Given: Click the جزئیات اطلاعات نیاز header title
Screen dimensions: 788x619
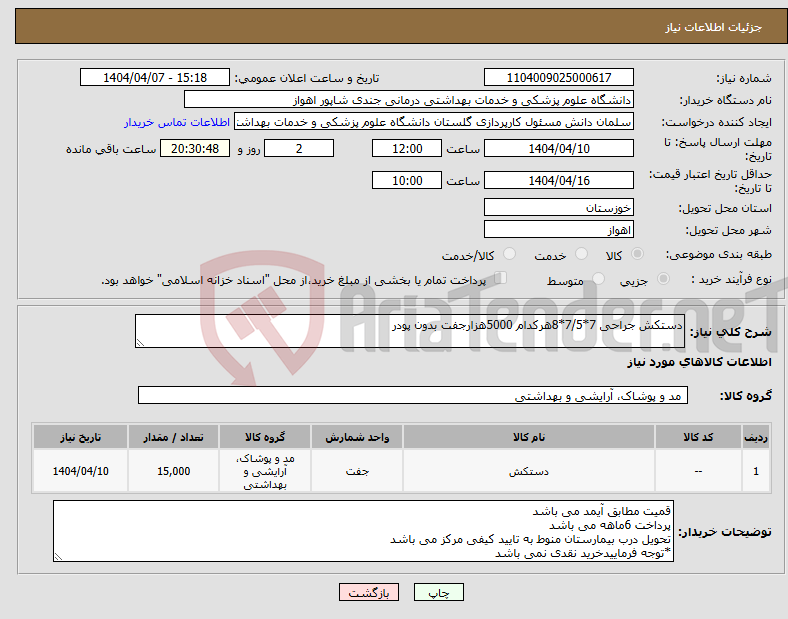Looking at the screenshot, I should point(714,27).
